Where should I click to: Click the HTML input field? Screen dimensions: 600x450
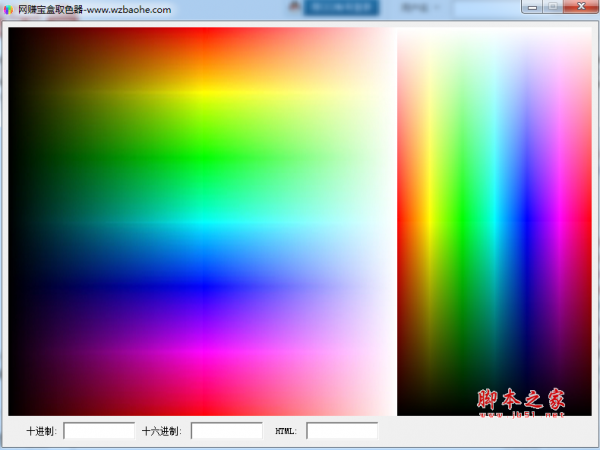(x=342, y=431)
